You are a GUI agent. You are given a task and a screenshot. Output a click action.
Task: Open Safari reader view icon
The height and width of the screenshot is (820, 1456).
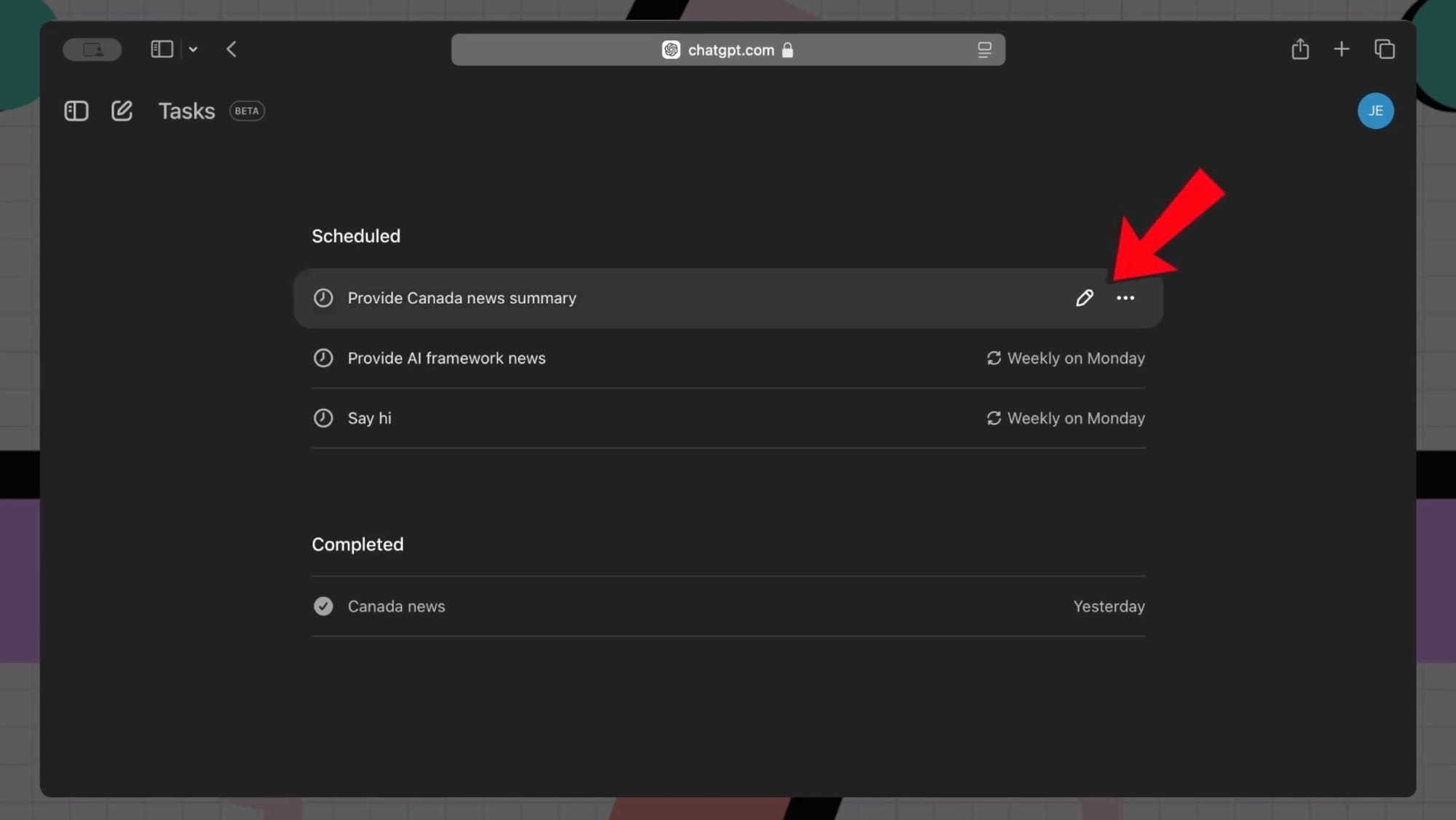coord(984,50)
